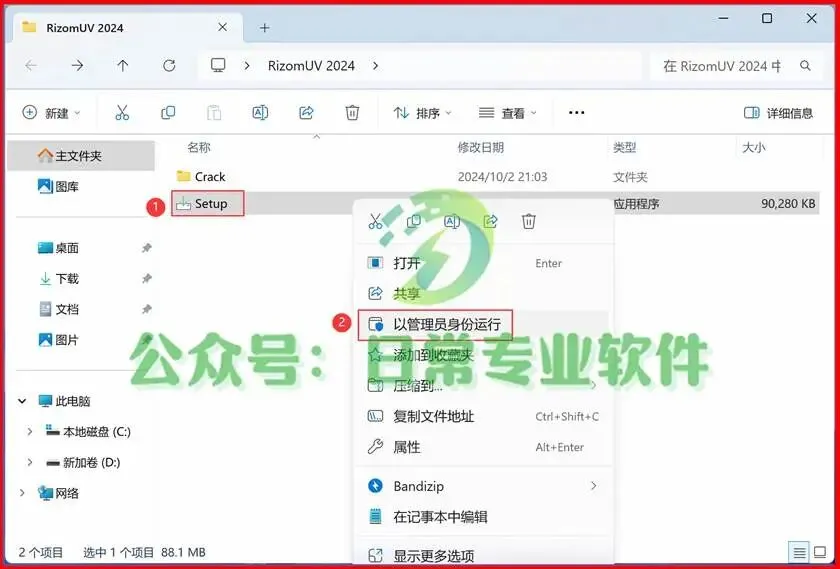Click the RizomUV 2024 breadcrumb
This screenshot has height=569, width=840.
[311, 66]
